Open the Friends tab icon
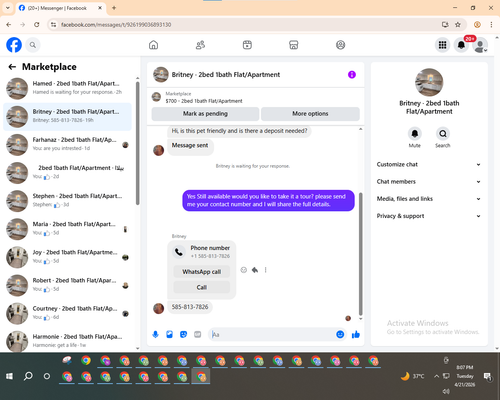 point(200,45)
